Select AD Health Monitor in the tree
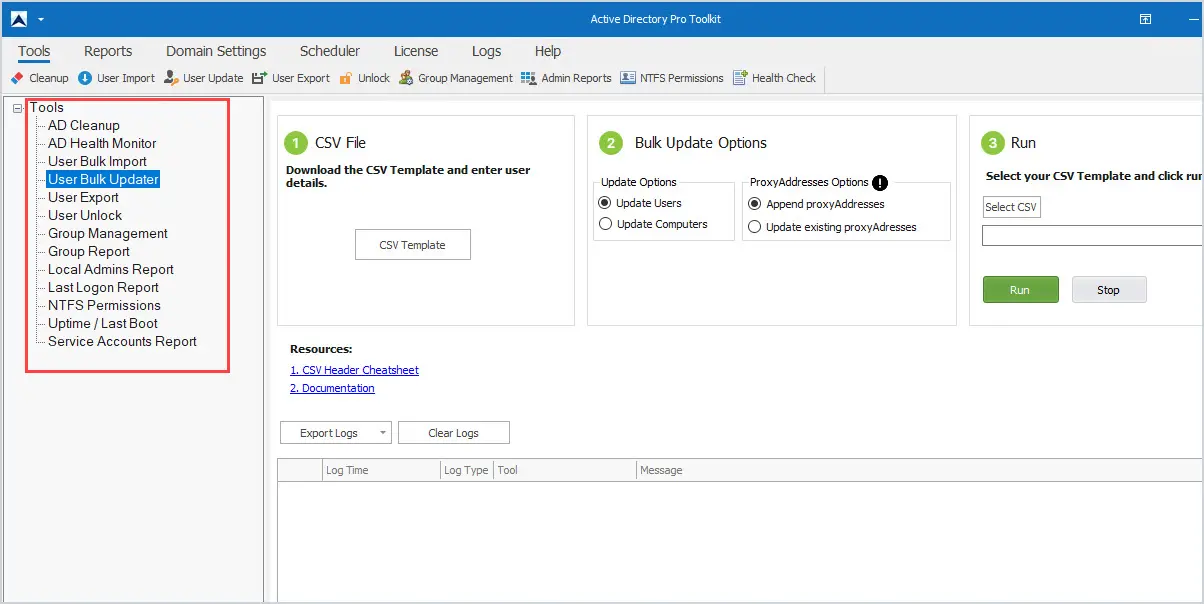The width and height of the screenshot is (1204, 604). pyautogui.click(x=102, y=143)
